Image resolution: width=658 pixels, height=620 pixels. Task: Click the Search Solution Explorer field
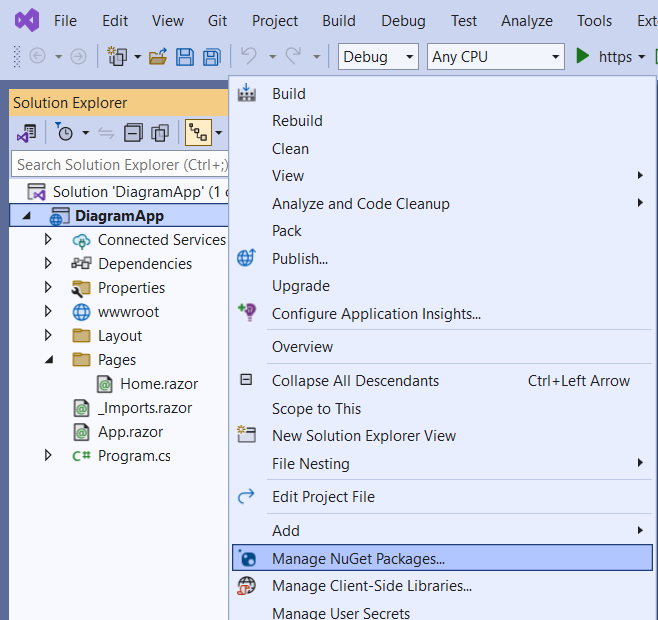[120, 164]
